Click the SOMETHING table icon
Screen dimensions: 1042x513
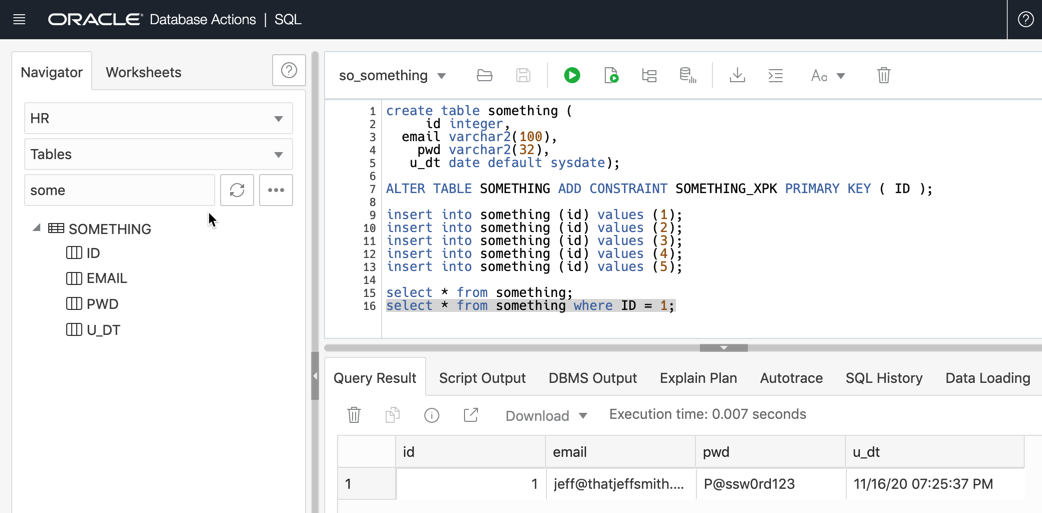pyautogui.click(x=56, y=229)
